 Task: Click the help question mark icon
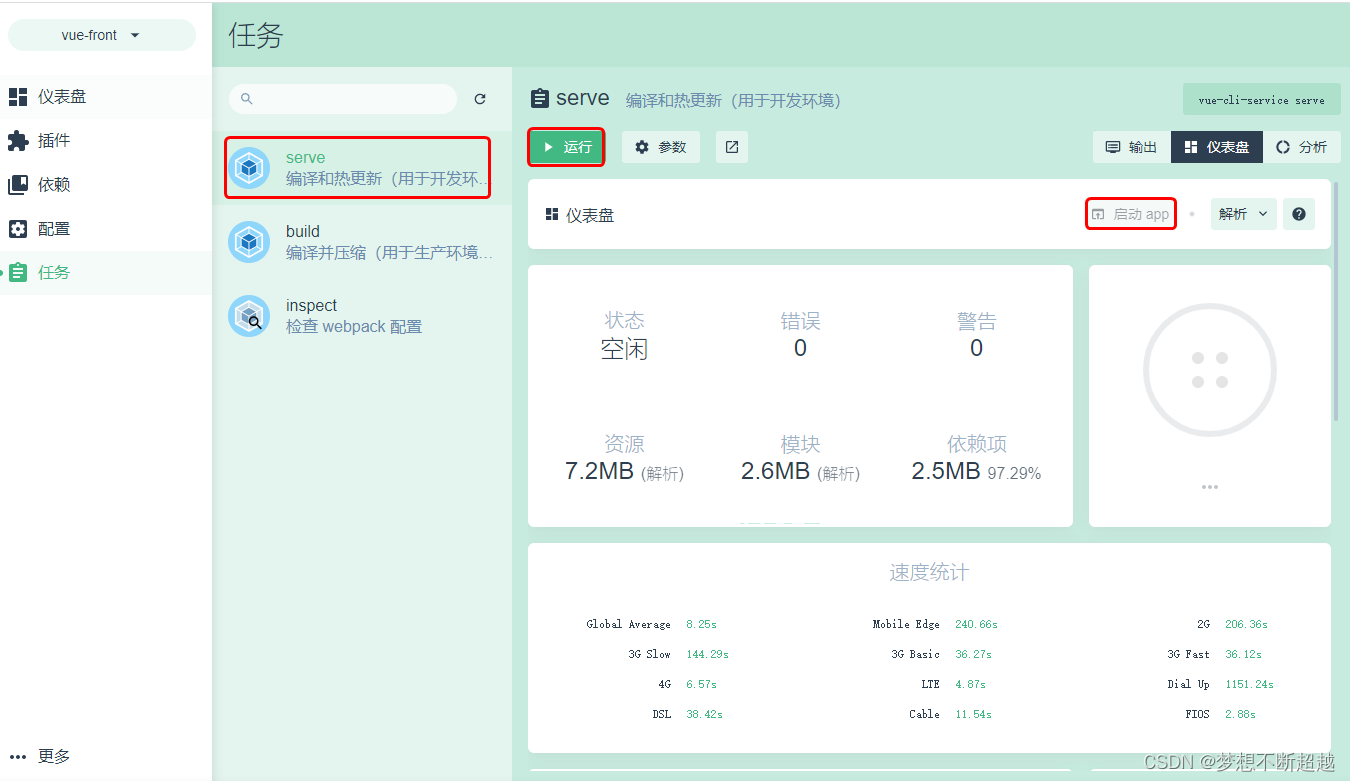tap(1299, 214)
